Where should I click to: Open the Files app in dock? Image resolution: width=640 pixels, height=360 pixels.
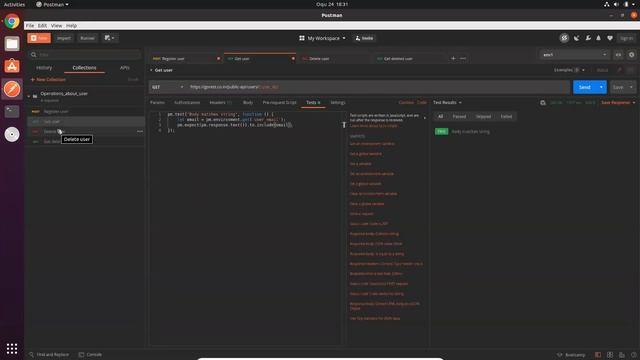point(12,44)
